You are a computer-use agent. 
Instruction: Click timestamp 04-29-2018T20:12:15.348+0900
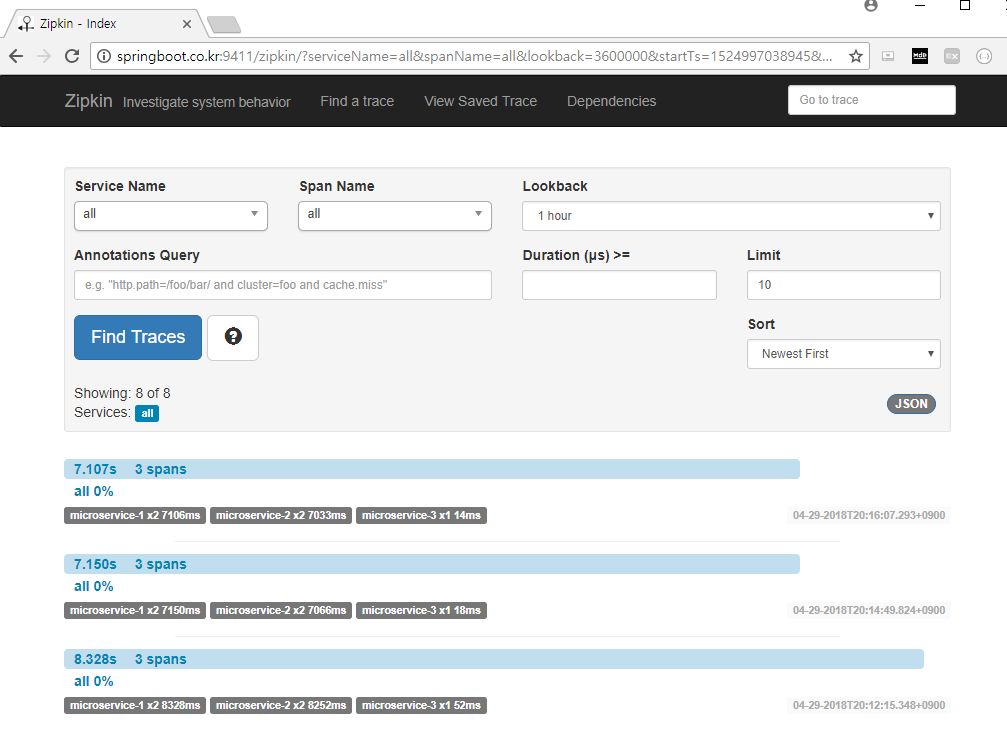click(x=869, y=705)
